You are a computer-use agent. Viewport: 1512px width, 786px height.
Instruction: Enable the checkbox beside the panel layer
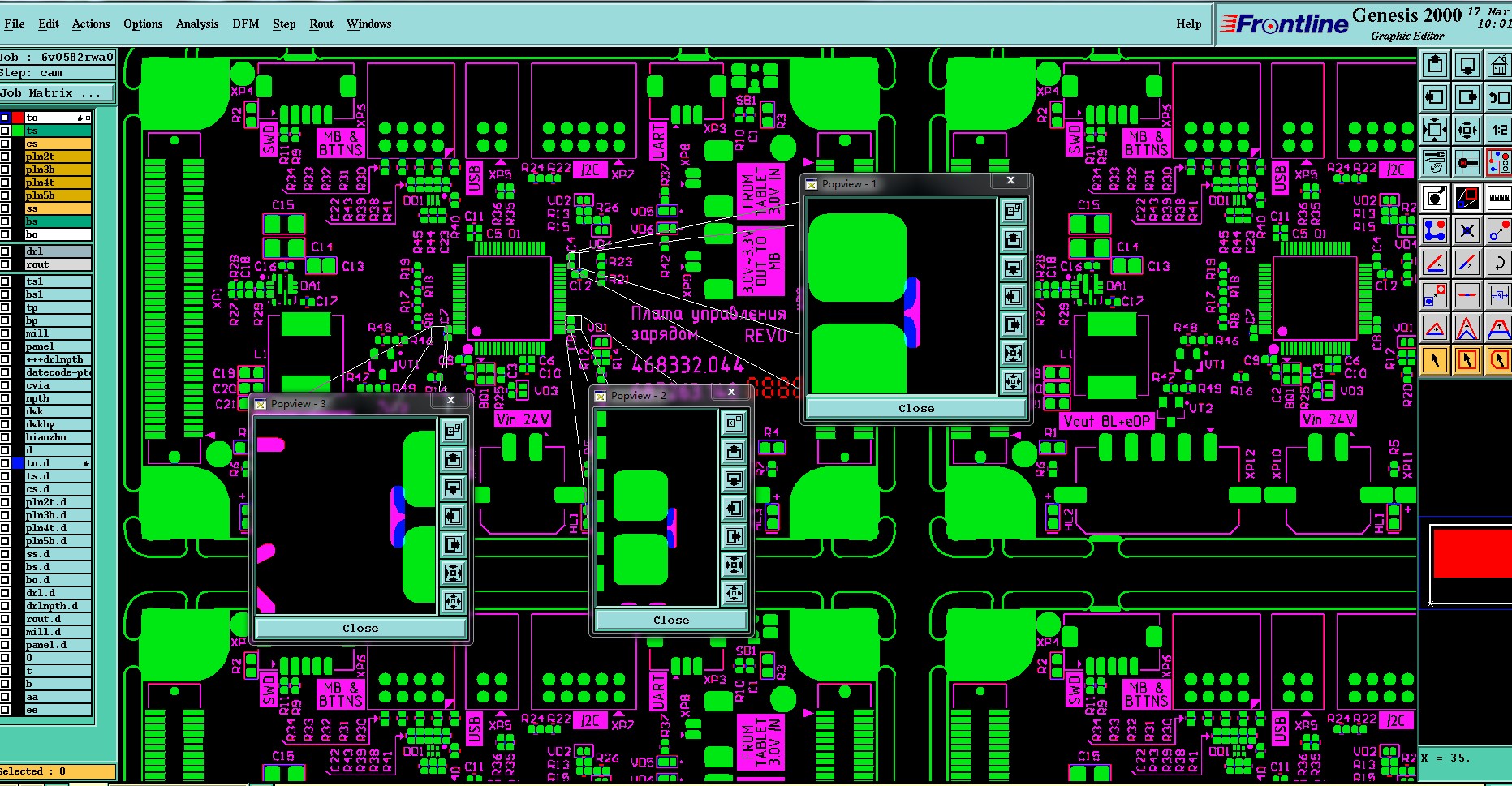(5, 346)
